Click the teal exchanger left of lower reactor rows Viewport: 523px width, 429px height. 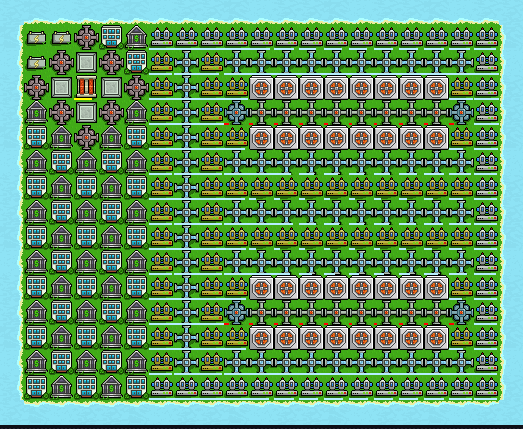[236, 313]
